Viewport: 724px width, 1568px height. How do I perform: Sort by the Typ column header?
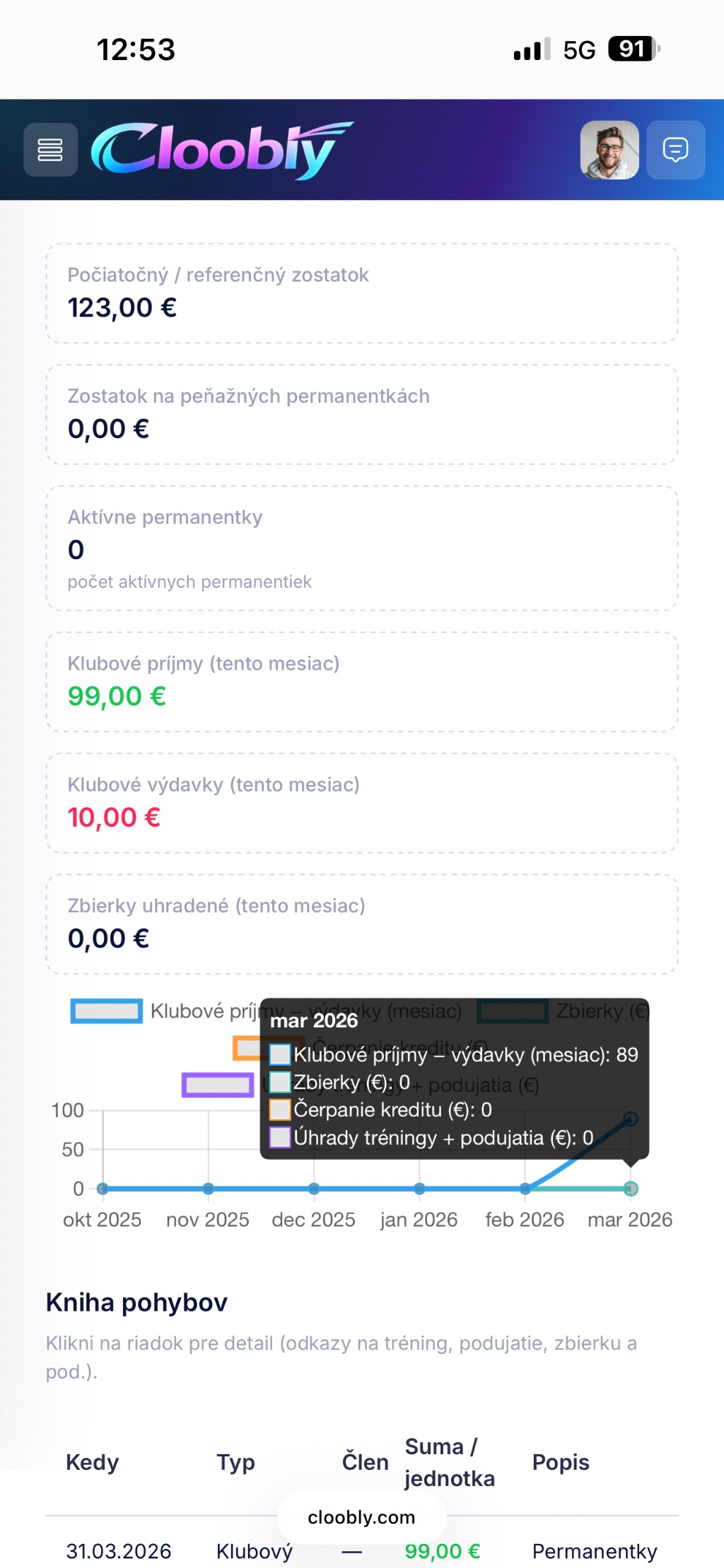235,1462
